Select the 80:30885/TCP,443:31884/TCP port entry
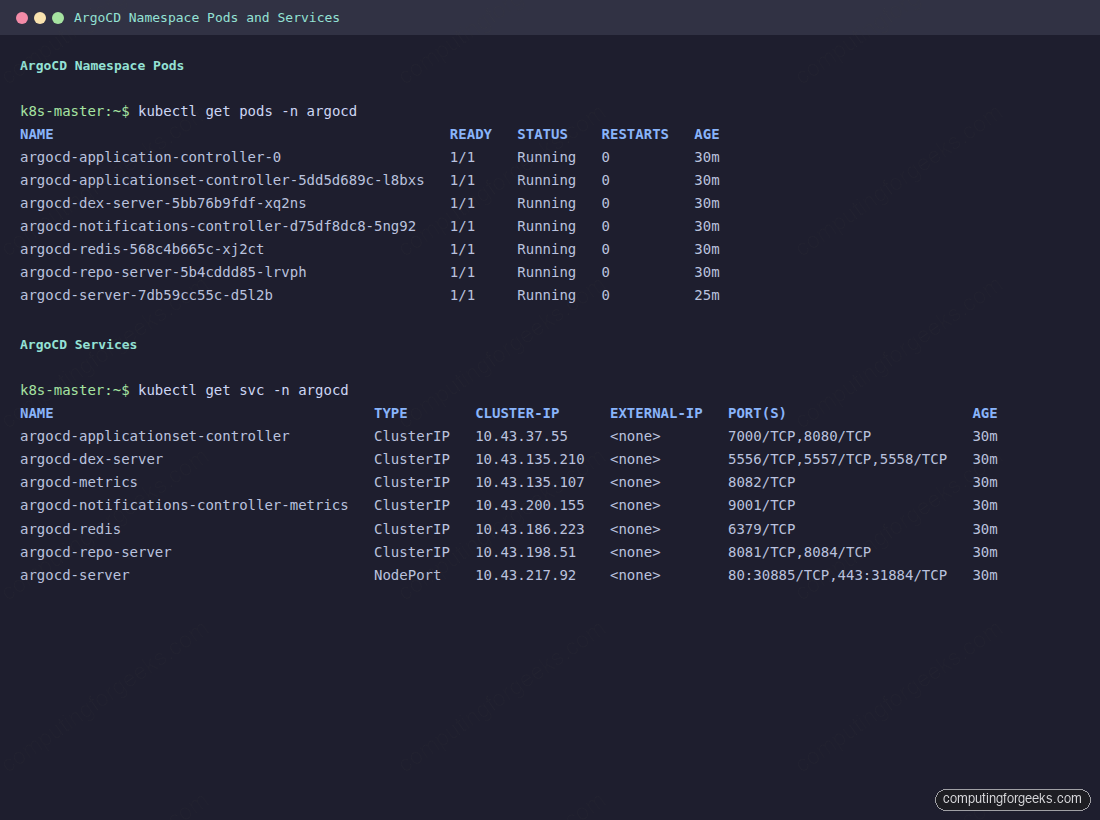The height and width of the screenshot is (820, 1100). [837, 575]
